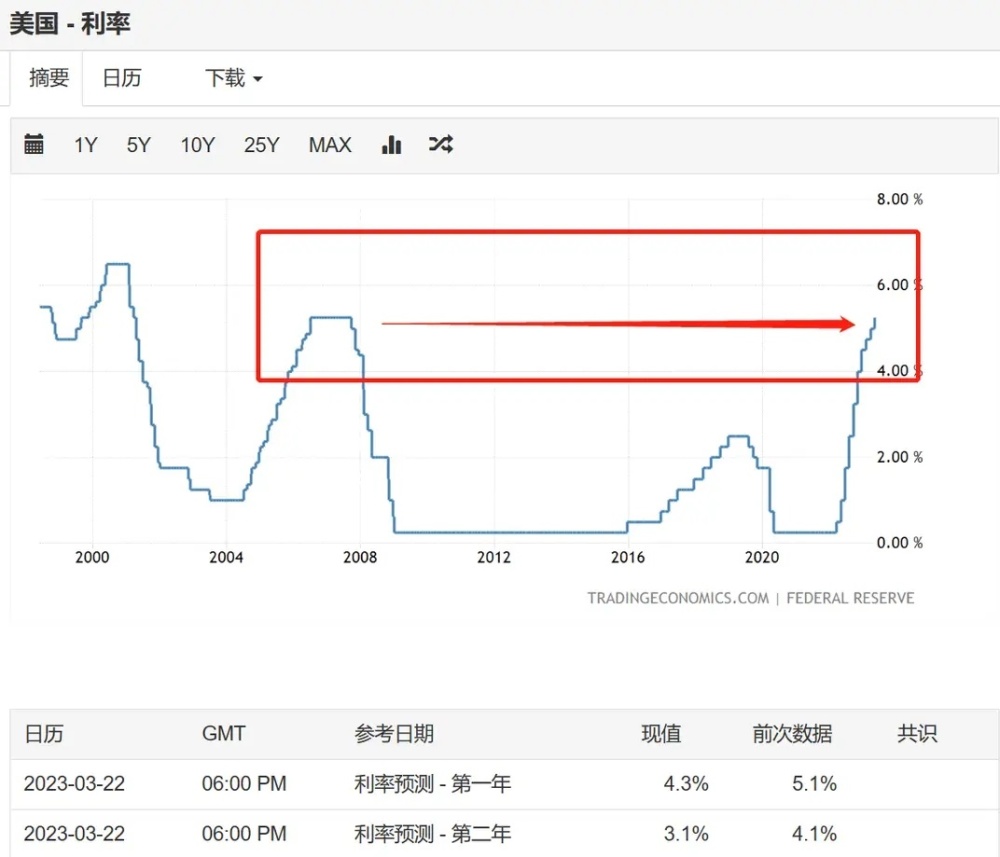Select the 1Y time range
The image size is (1000, 857).
click(x=85, y=145)
